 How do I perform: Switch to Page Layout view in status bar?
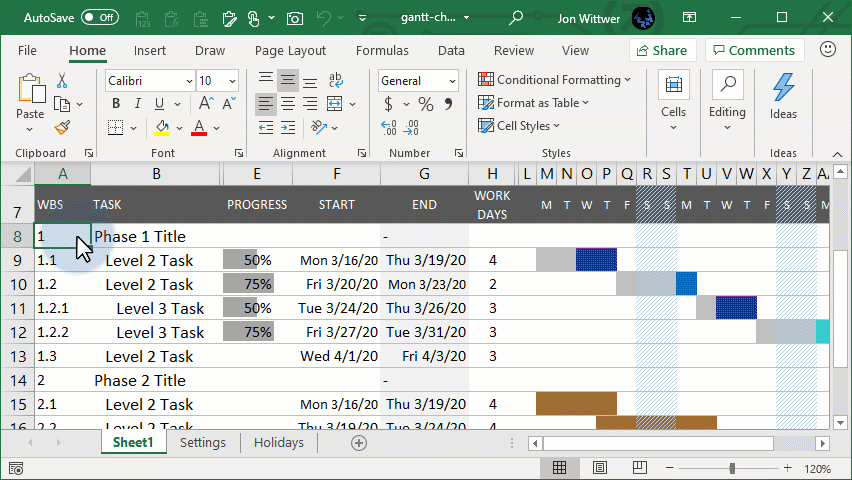tap(600, 468)
